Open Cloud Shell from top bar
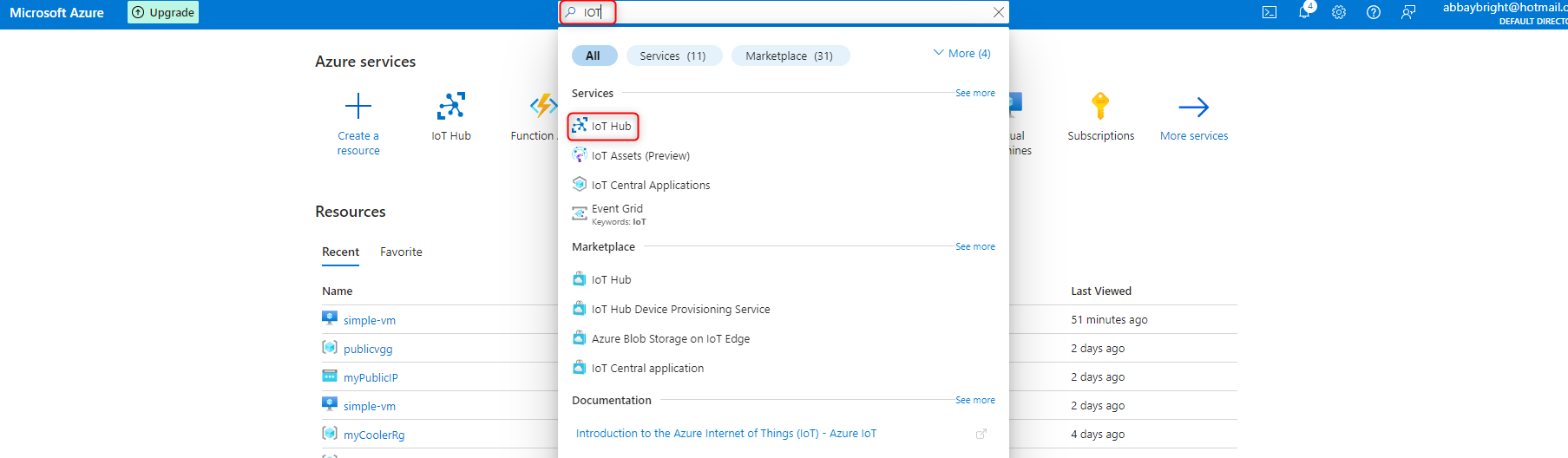1568x458 pixels. 1269,12
